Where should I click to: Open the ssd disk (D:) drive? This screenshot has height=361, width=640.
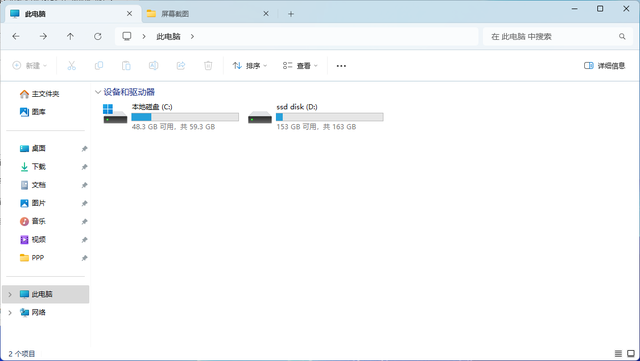coord(316,116)
